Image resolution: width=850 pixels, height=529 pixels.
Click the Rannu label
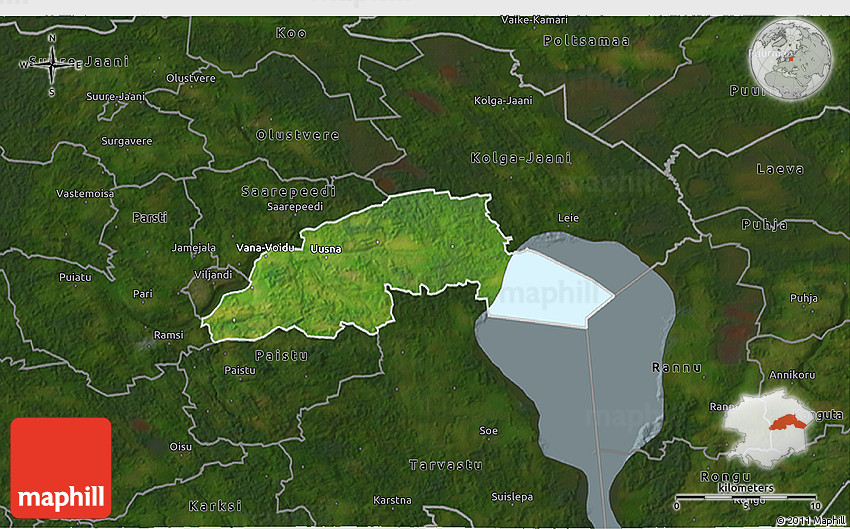coord(672,368)
